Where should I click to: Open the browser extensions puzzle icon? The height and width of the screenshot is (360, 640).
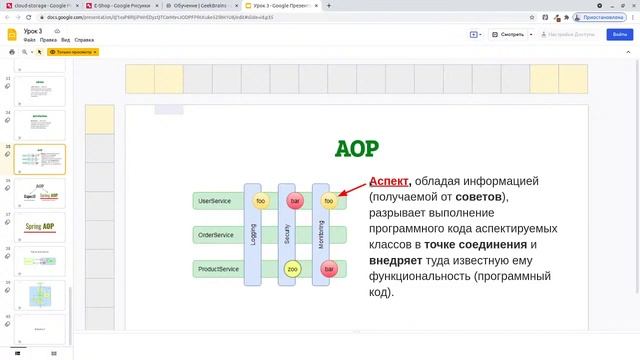pyautogui.click(x=567, y=18)
